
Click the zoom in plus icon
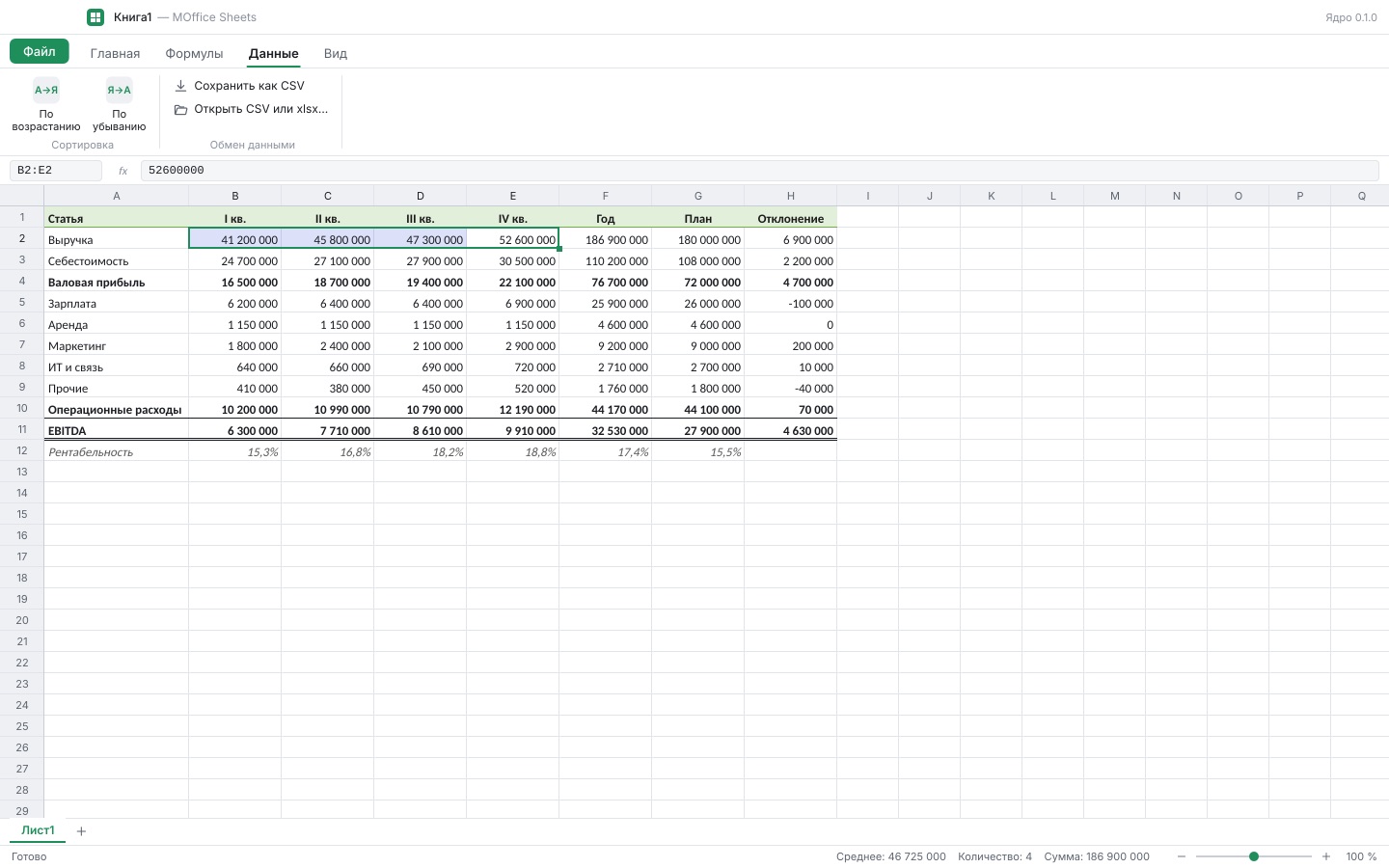(1326, 856)
